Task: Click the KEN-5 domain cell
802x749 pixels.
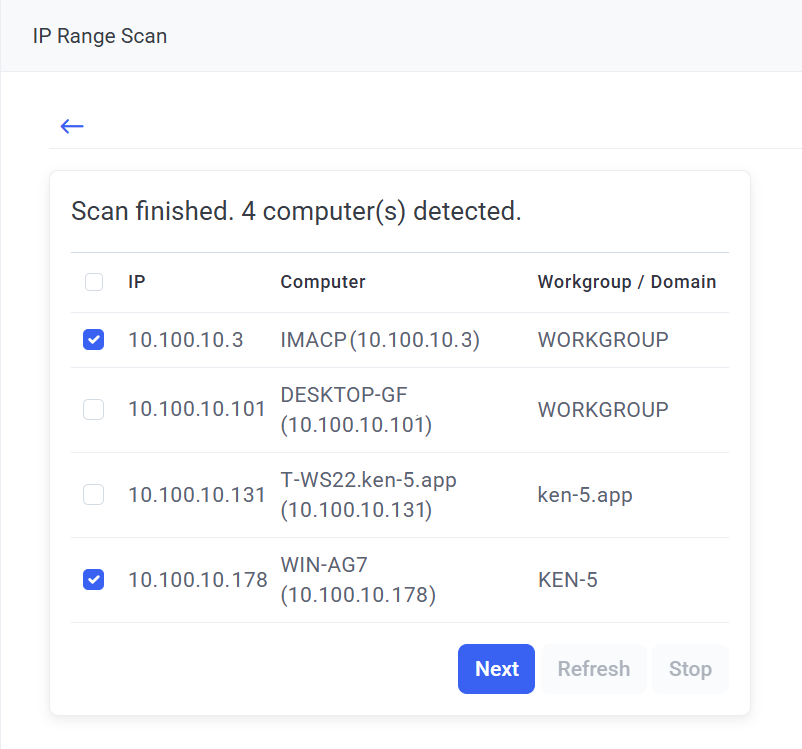Action: coord(568,580)
